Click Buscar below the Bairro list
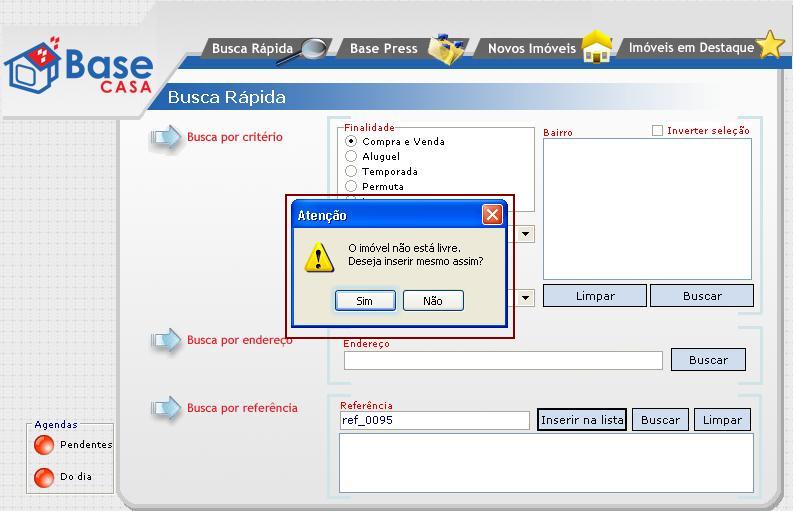 (702, 296)
